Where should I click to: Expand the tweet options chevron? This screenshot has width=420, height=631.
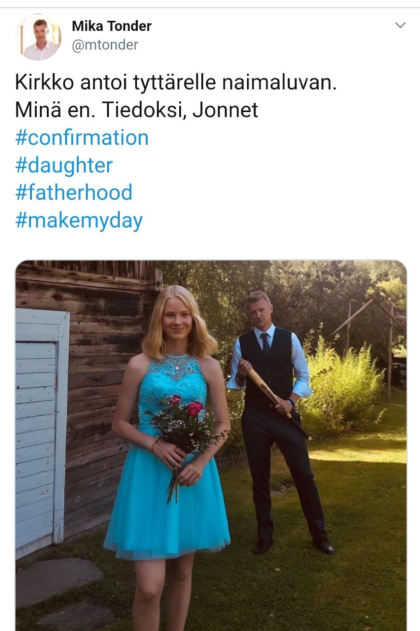(x=400, y=25)
